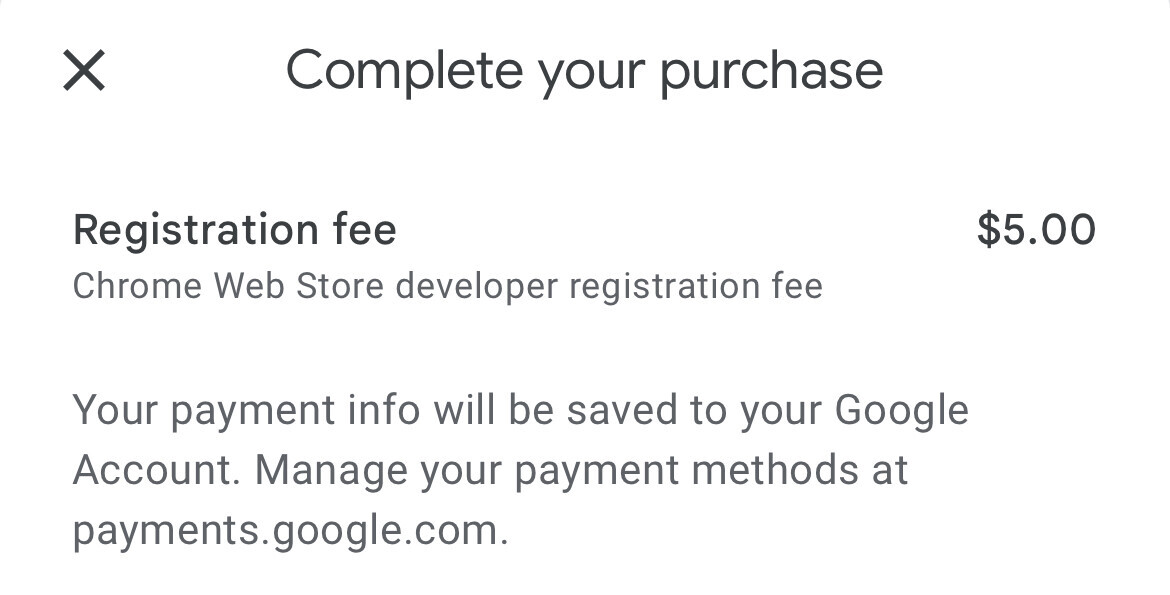Click the word 'Complete' in the heading
Image resolution: width=1170 pixels, height=595 pixels.
coord(404,70)
